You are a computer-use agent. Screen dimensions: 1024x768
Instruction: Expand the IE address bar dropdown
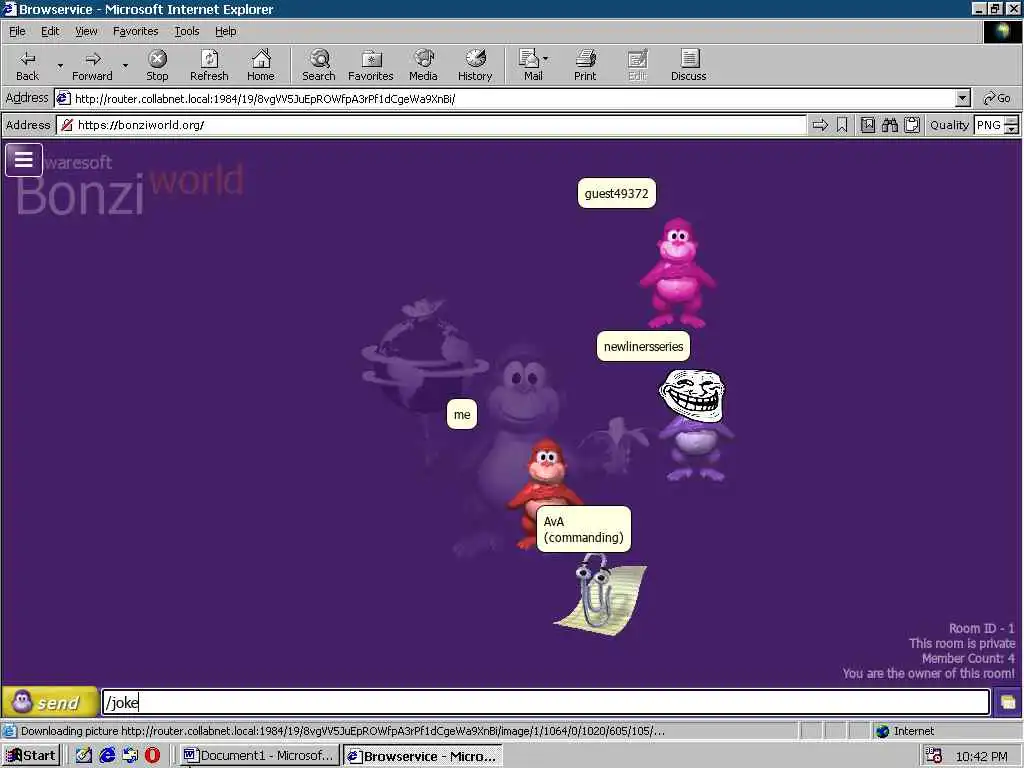963,99
